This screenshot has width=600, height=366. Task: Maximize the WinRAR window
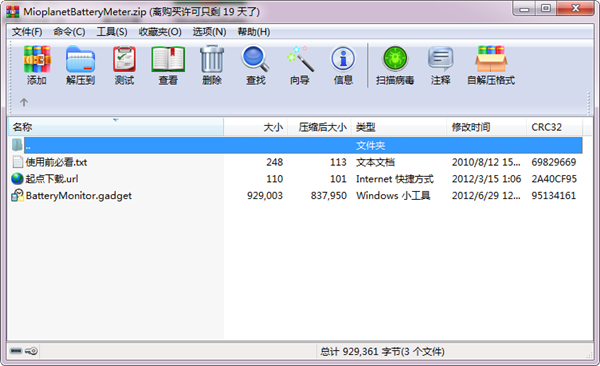(x=546, y=9)
